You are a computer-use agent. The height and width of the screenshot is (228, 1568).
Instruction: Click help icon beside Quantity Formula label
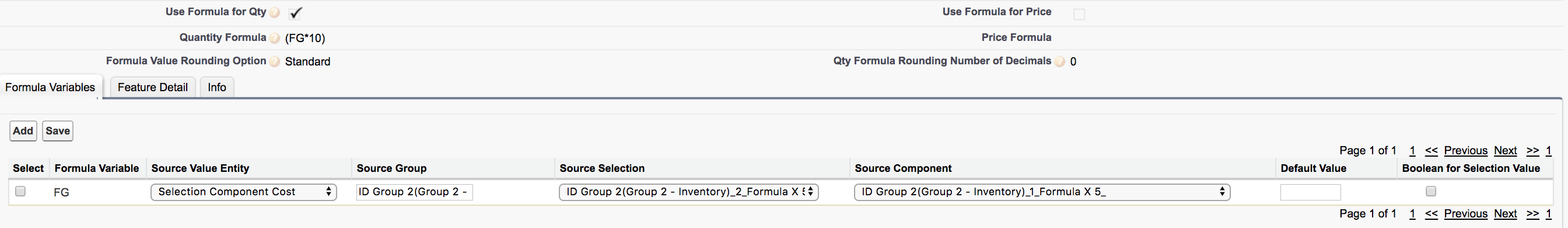[x=275, y=38]
